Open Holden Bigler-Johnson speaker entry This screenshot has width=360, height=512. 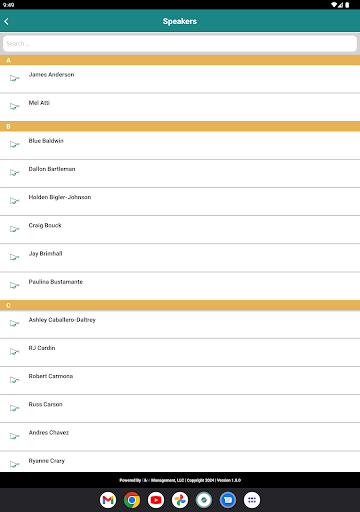(x=180, y=202)
